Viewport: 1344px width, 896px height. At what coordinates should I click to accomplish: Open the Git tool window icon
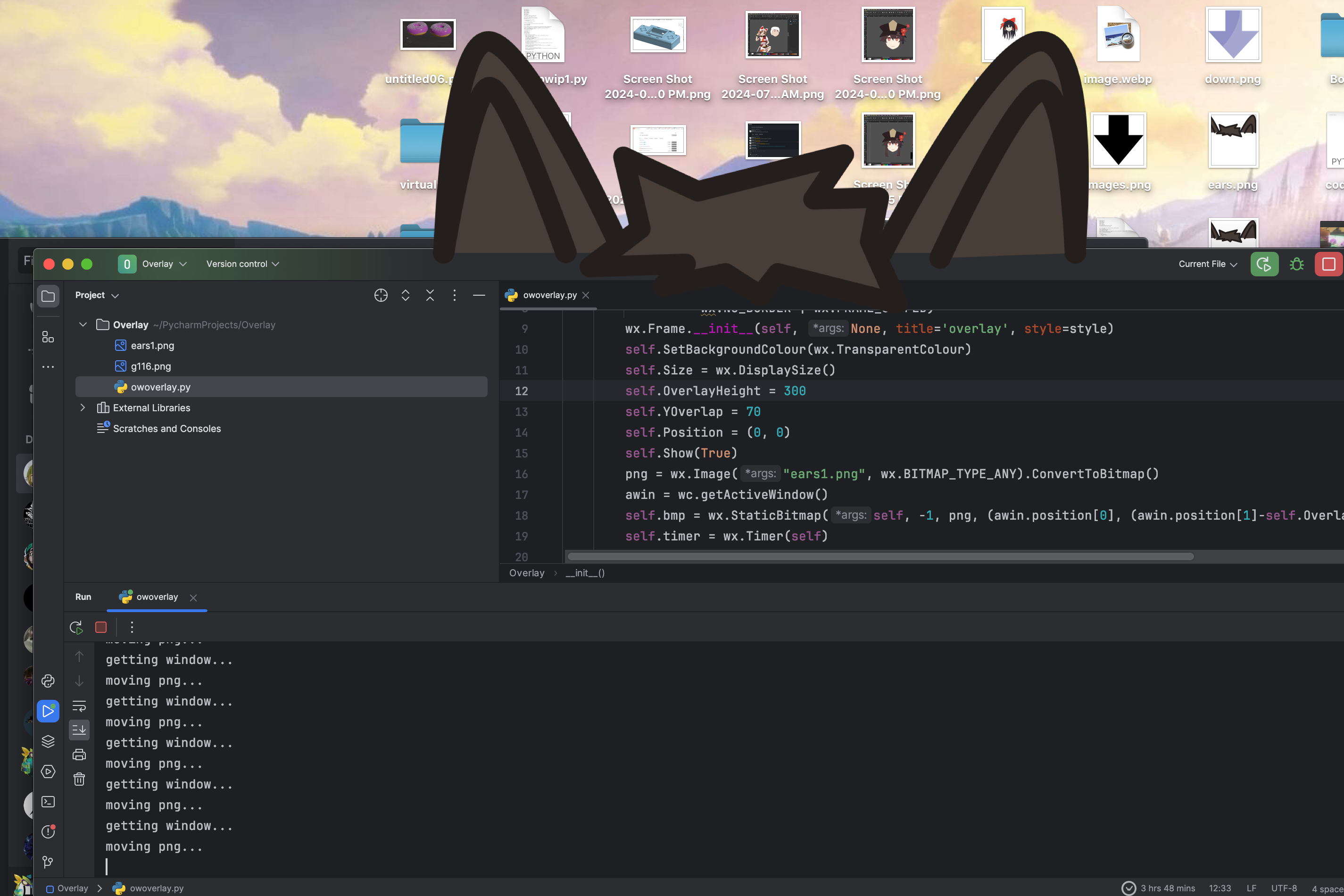tap(48, 862)
